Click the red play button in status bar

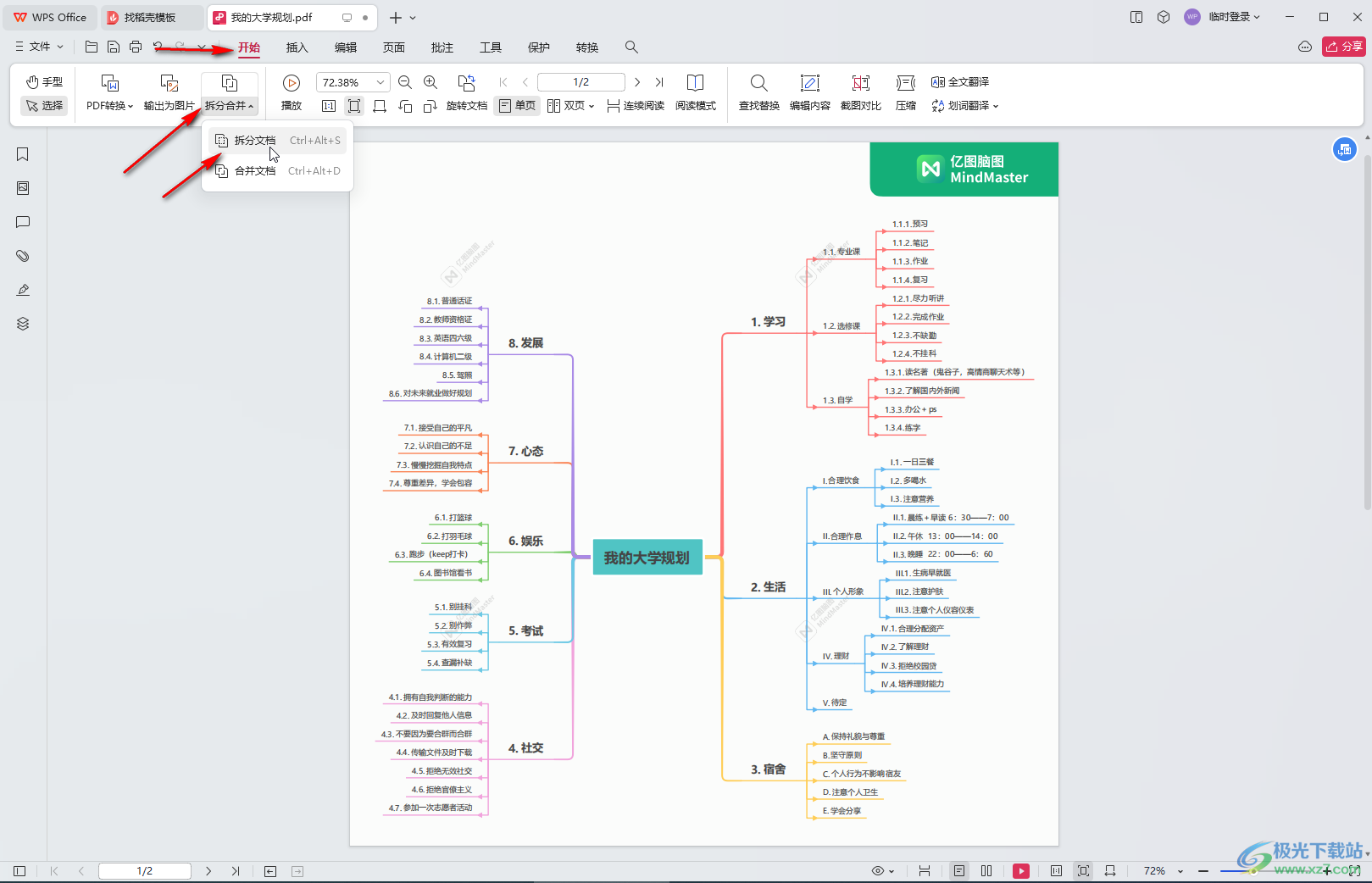click(1021, 870)
